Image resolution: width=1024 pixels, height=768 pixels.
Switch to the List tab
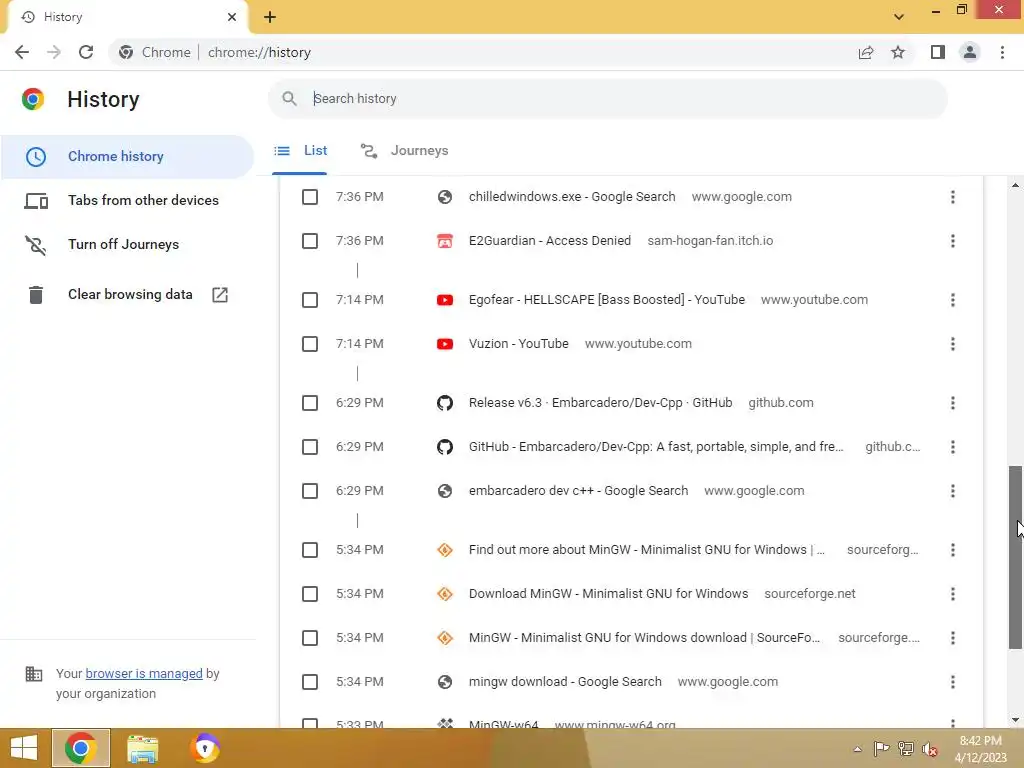(300, 151)
